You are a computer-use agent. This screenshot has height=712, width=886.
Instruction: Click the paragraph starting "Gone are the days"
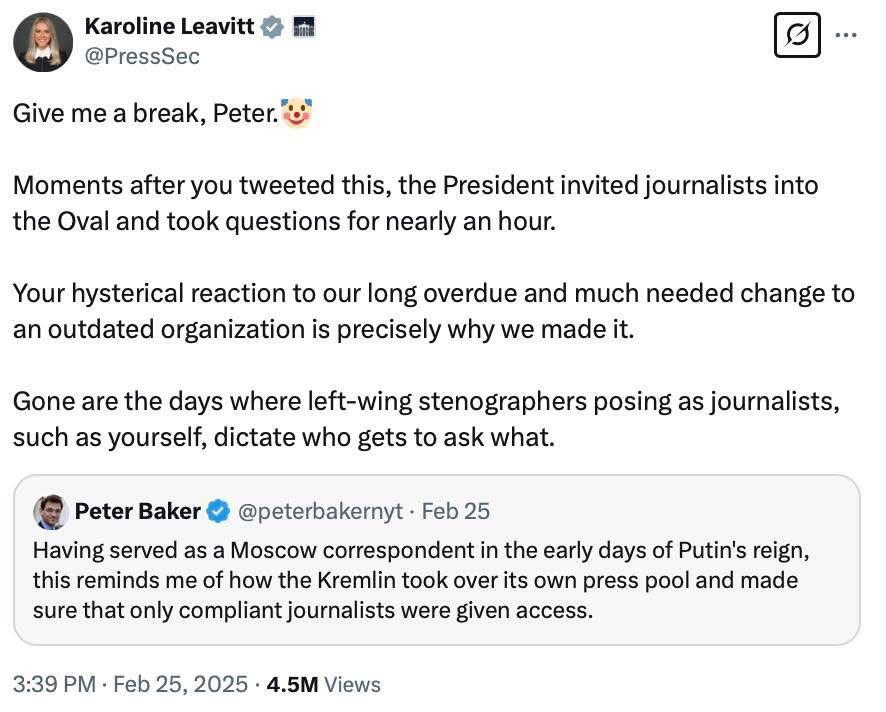pos(425,419)
